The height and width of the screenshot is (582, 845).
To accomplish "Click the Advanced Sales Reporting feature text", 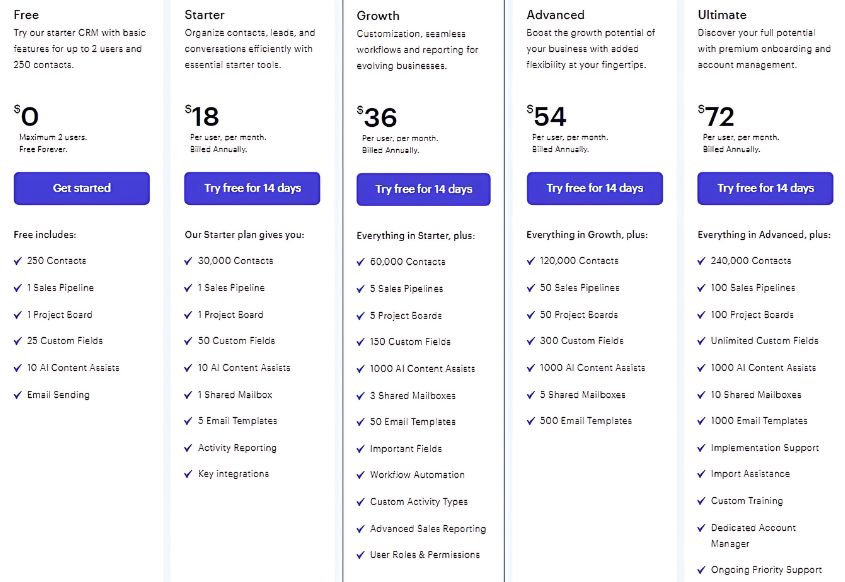I will click(428, 529).
